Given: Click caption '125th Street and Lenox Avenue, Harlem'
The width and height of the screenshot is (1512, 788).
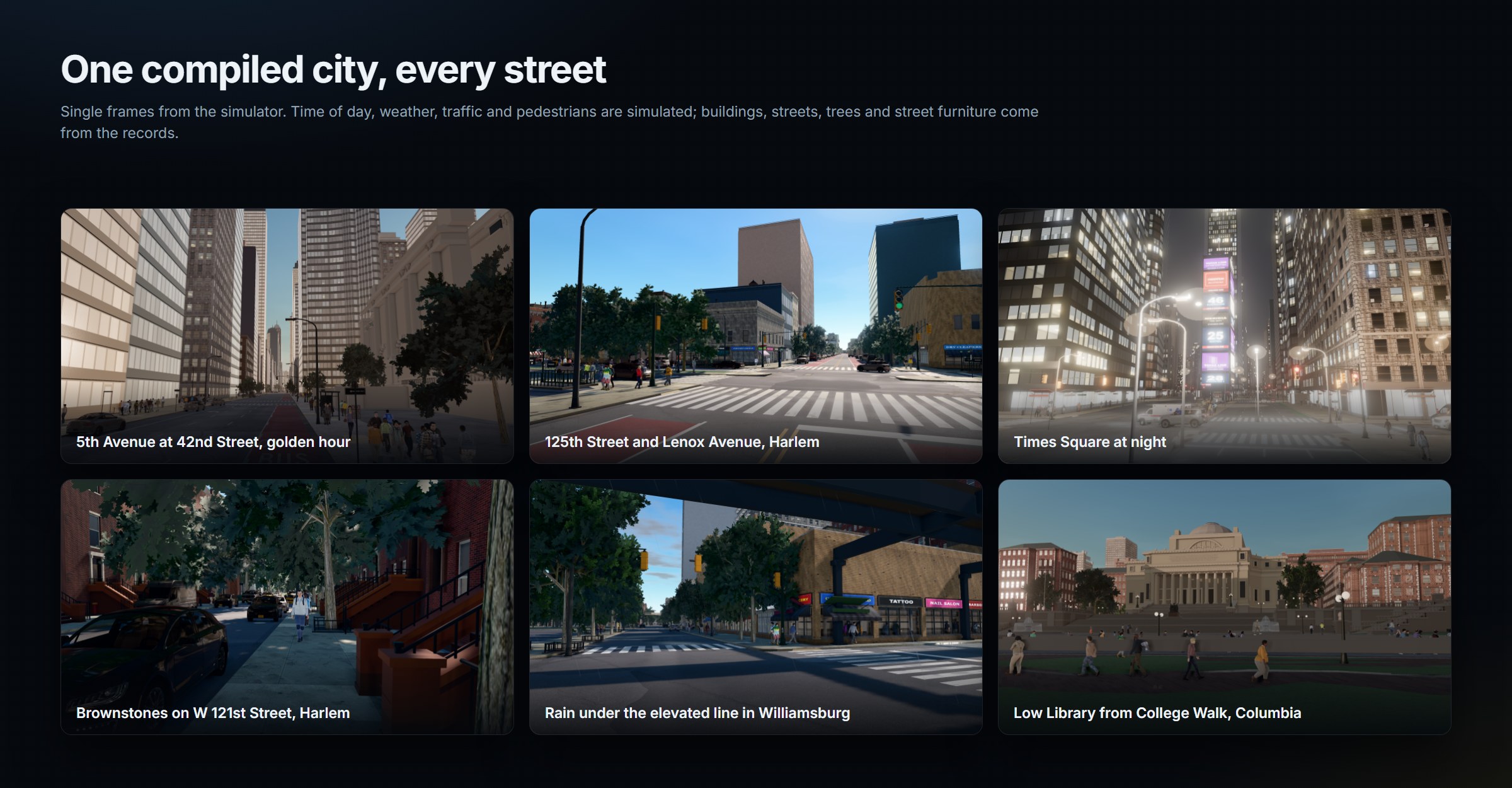Looking at the screenshot, I should click(682, 442).
